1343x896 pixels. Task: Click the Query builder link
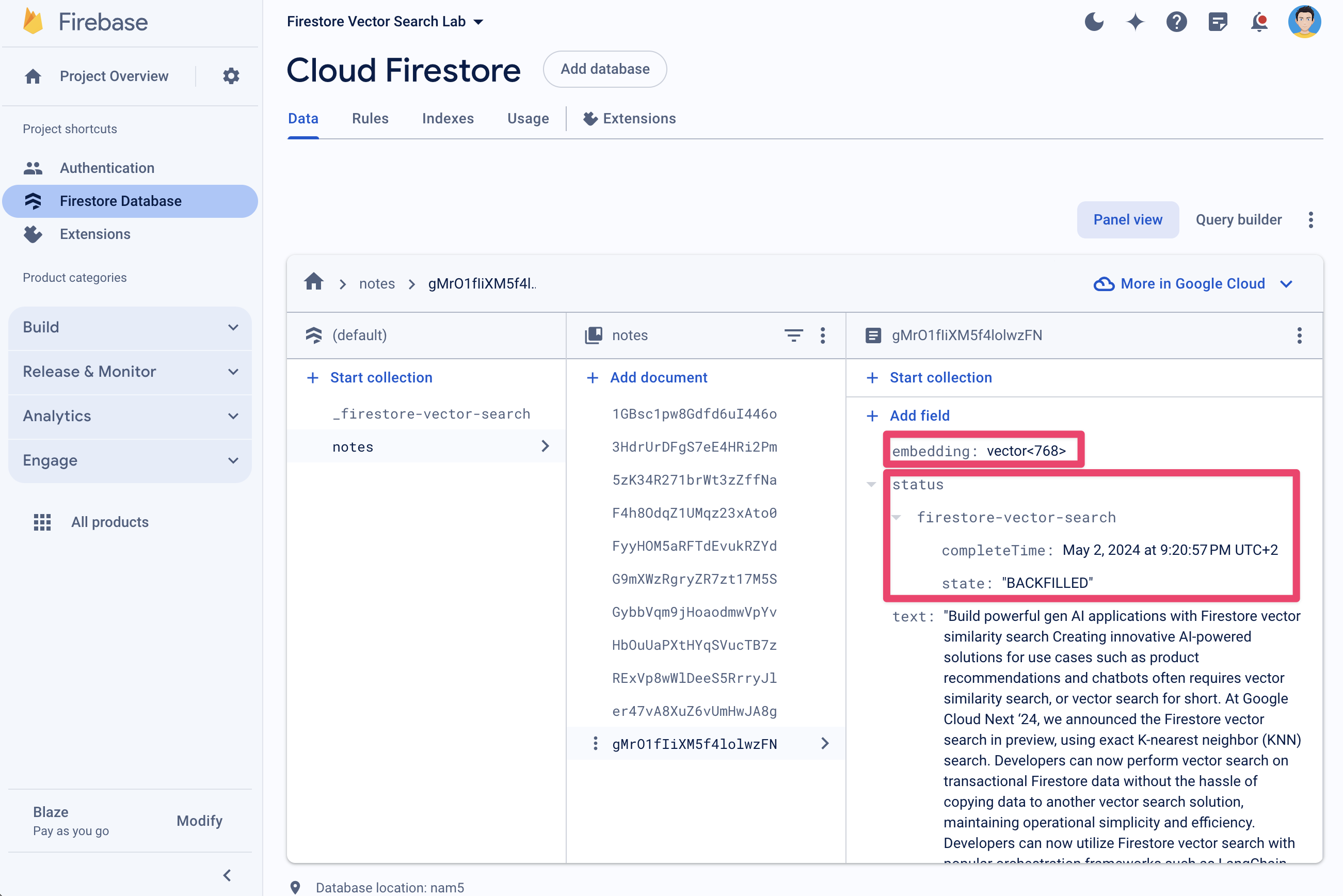coord(1239,220)
